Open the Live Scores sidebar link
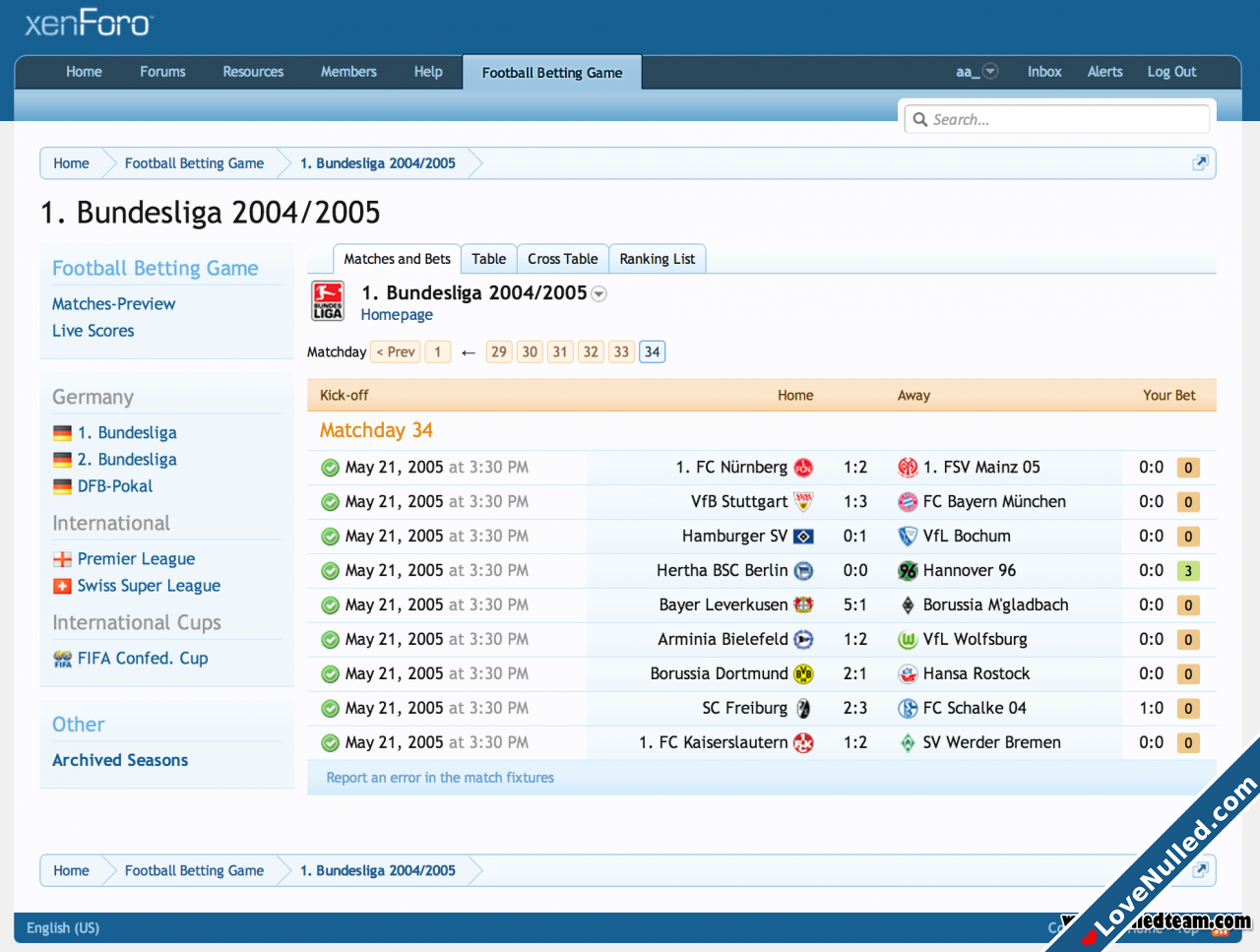 (x=93, y=331)
